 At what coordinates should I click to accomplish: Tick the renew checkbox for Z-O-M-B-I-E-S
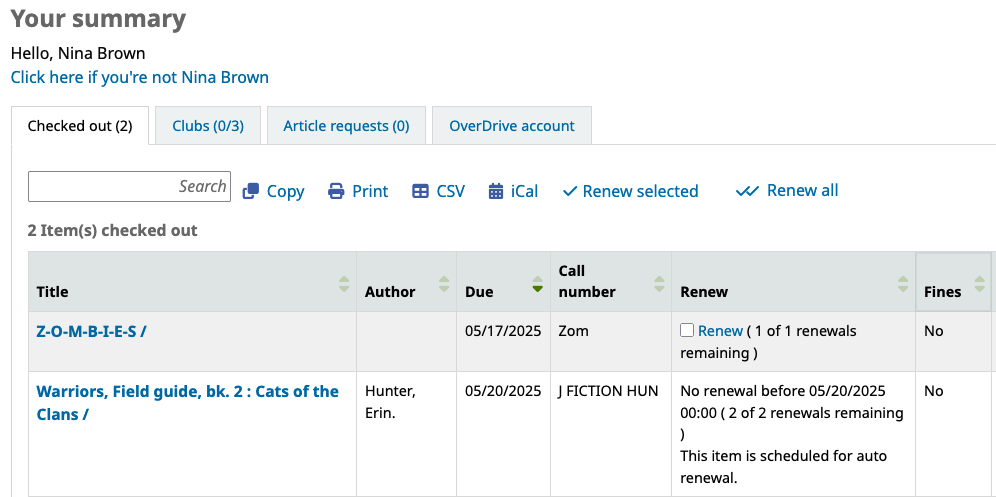(687, 330)
